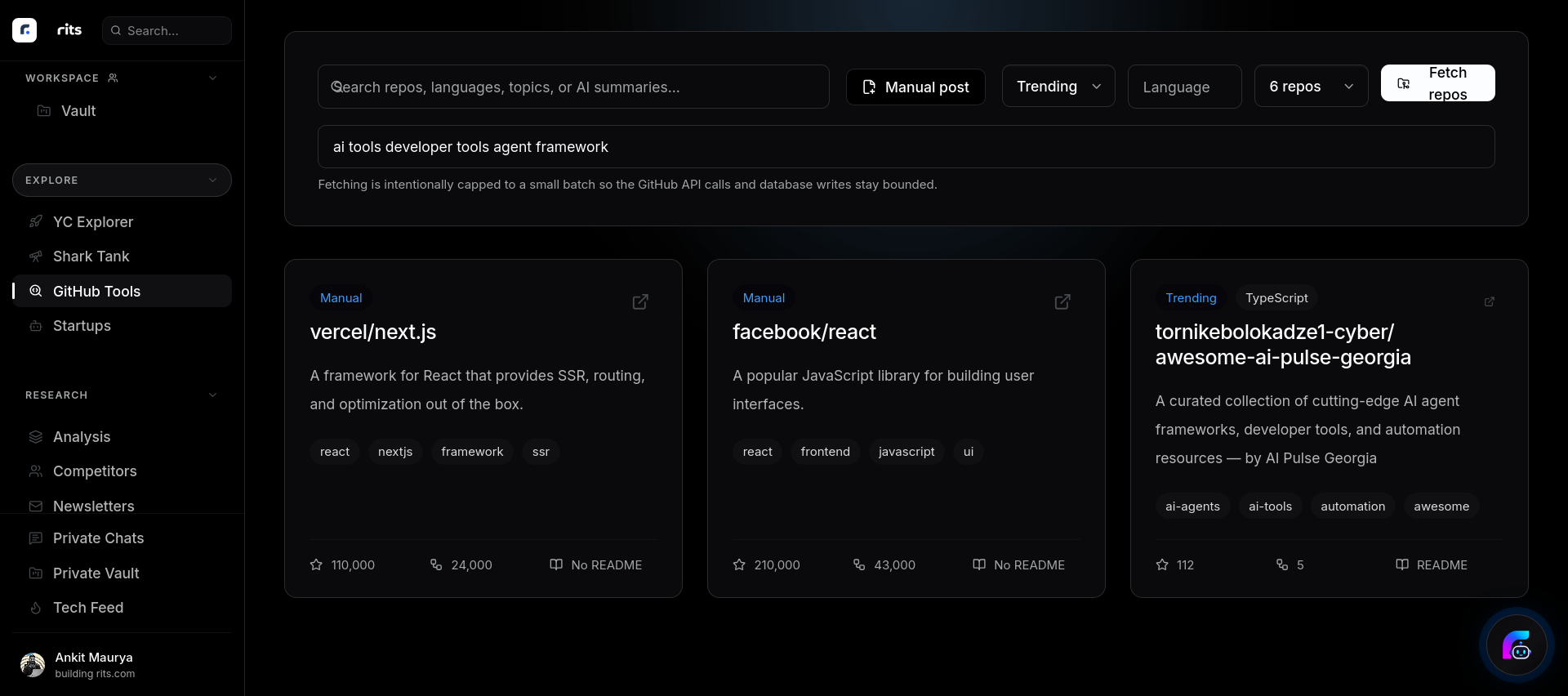Open the Trending sort dropdown
The width and height of the screenshot is (1568, 696).
tap(1058, 87)
